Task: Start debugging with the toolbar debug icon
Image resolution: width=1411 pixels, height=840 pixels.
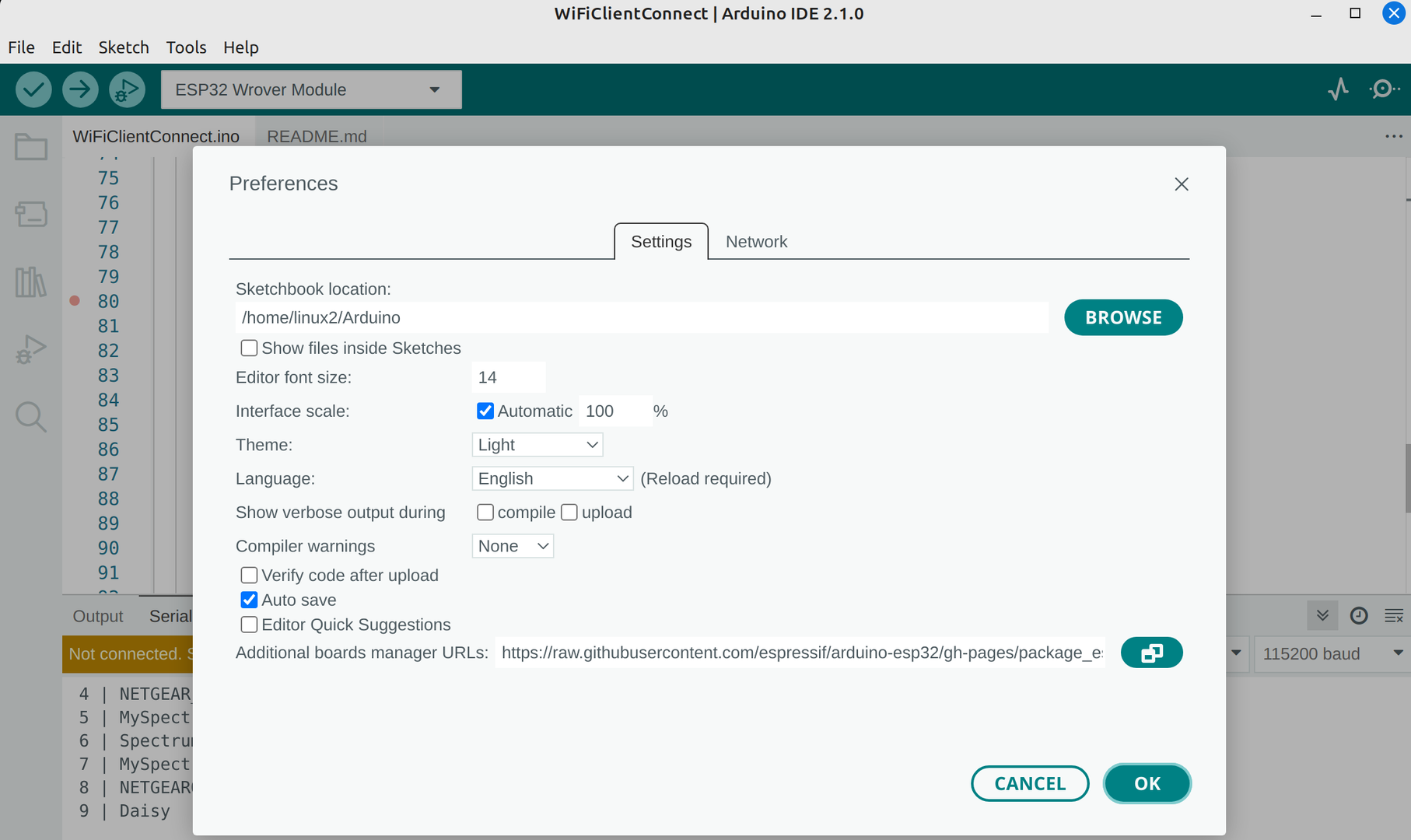Action: tap(127, 89)
